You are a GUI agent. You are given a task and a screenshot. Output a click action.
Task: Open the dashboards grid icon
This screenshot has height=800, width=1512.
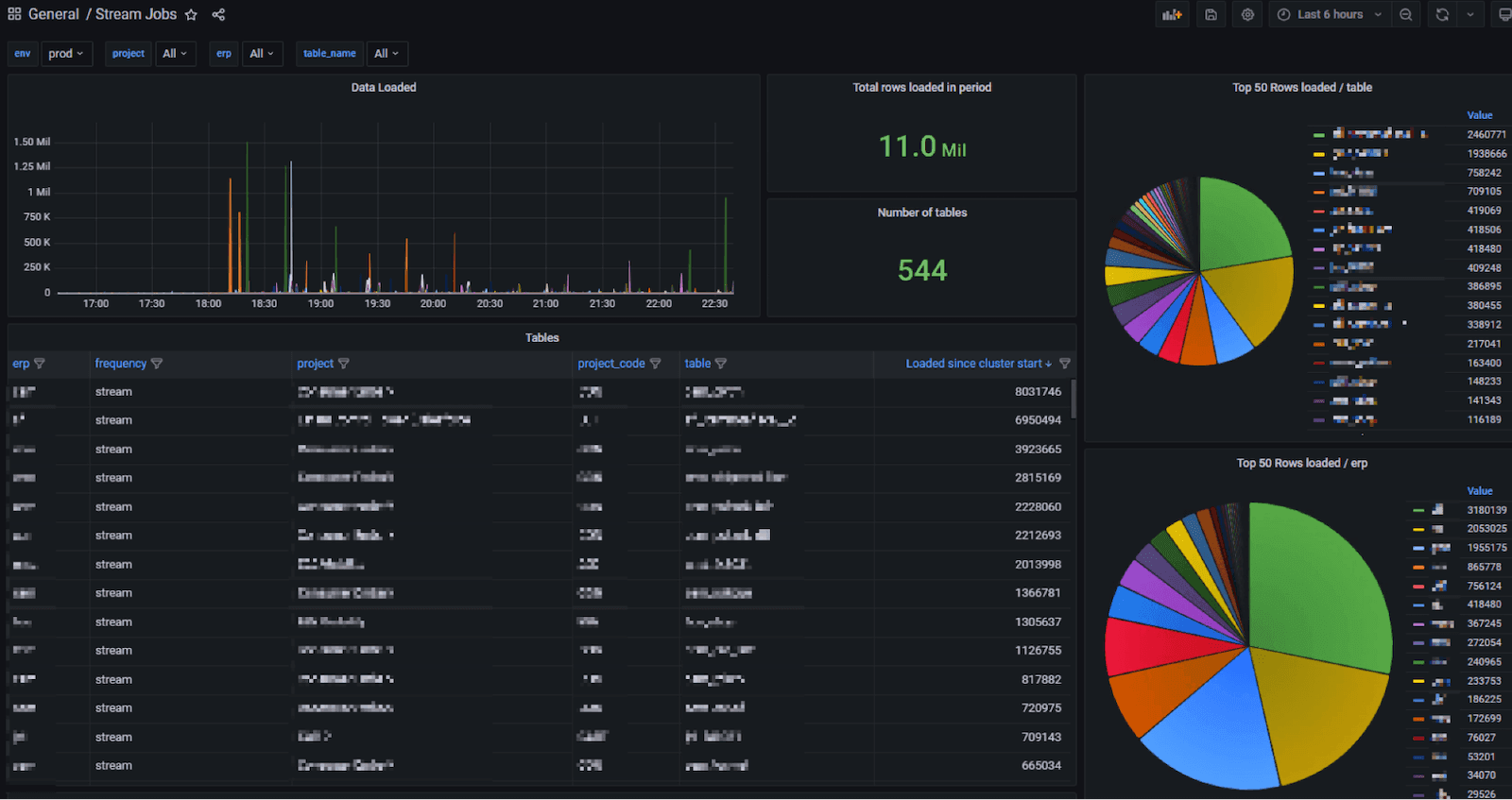(x=14, y=14)
